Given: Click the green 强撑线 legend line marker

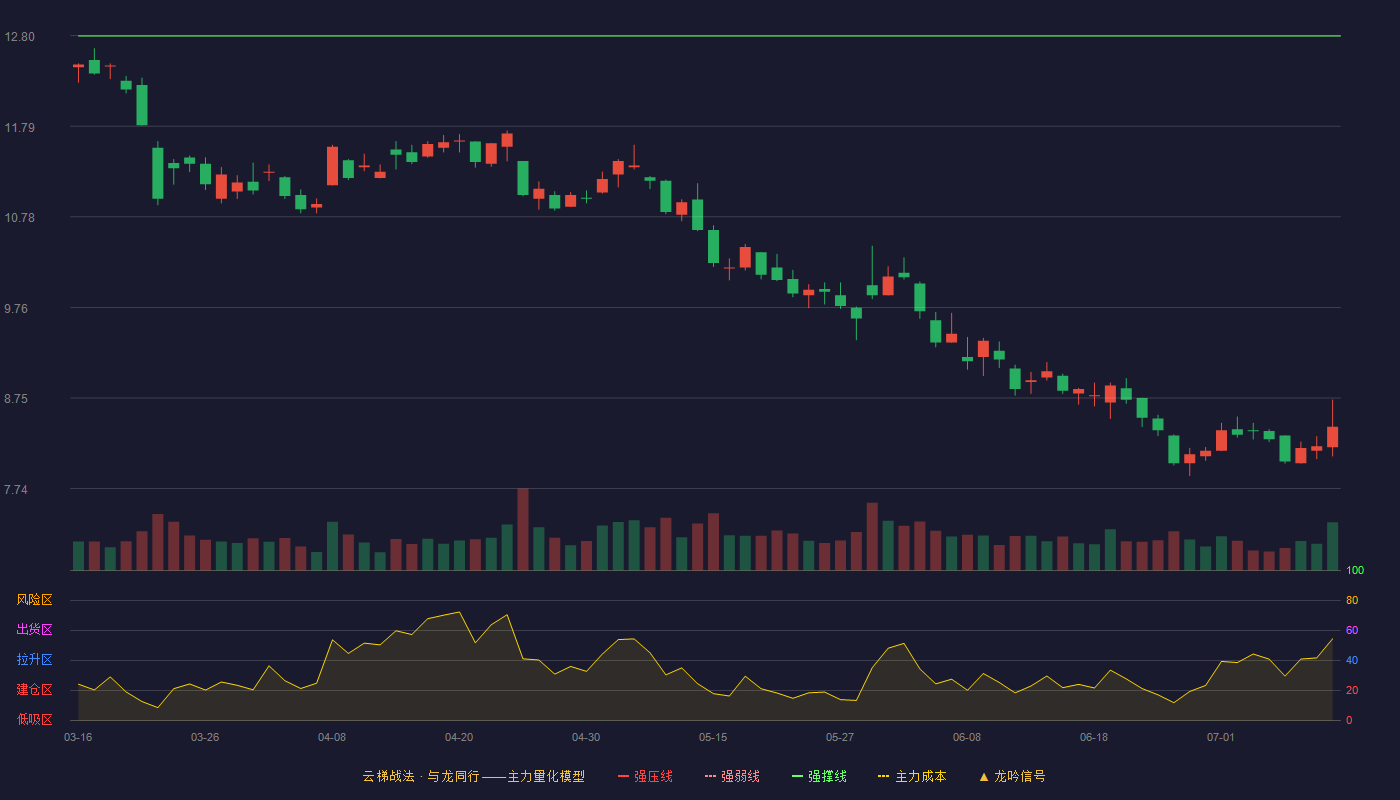Looking at the screenshot, I should click(x=797, y=776).
